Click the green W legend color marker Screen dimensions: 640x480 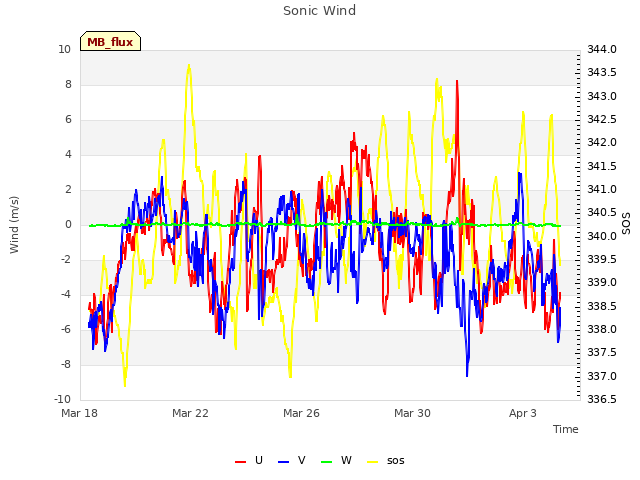pos(327,462)
